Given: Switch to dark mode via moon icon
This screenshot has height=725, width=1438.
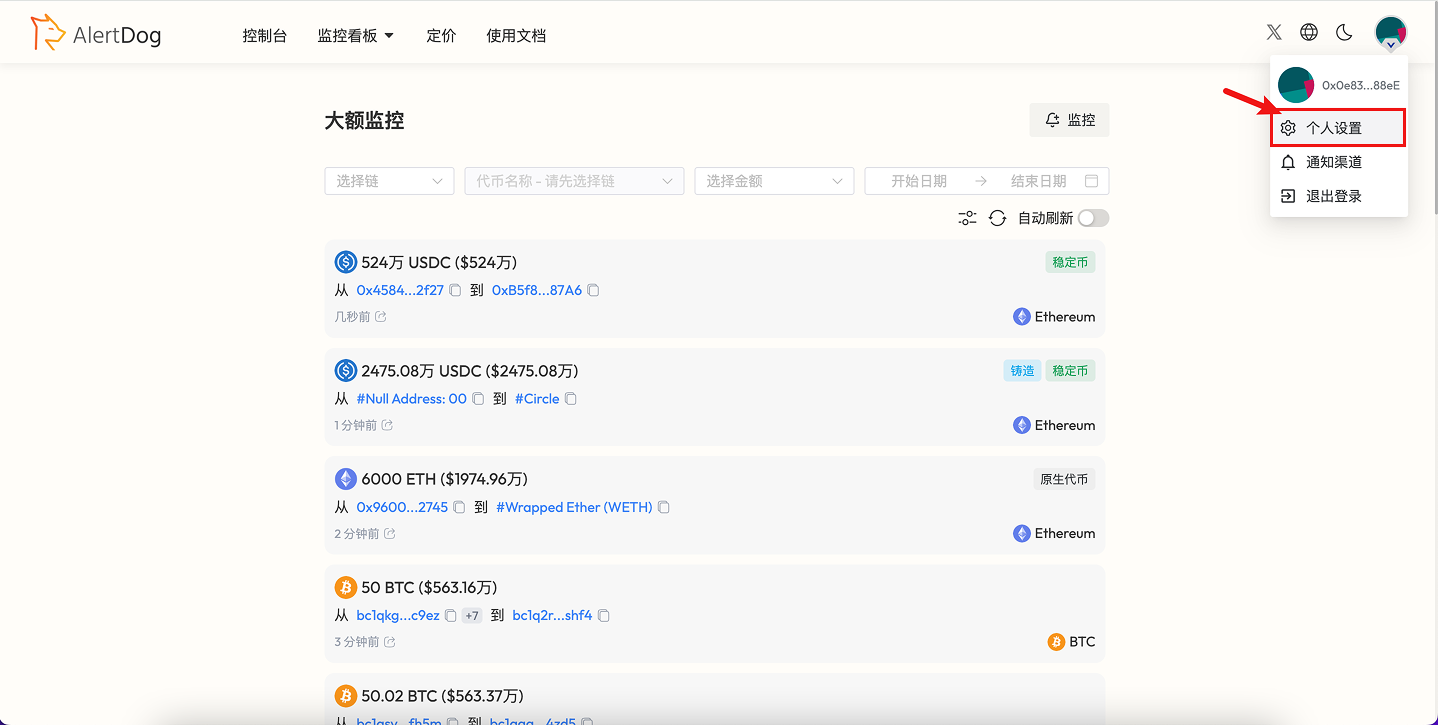Looking at the screenshot, I should [x=1344, y=31].
